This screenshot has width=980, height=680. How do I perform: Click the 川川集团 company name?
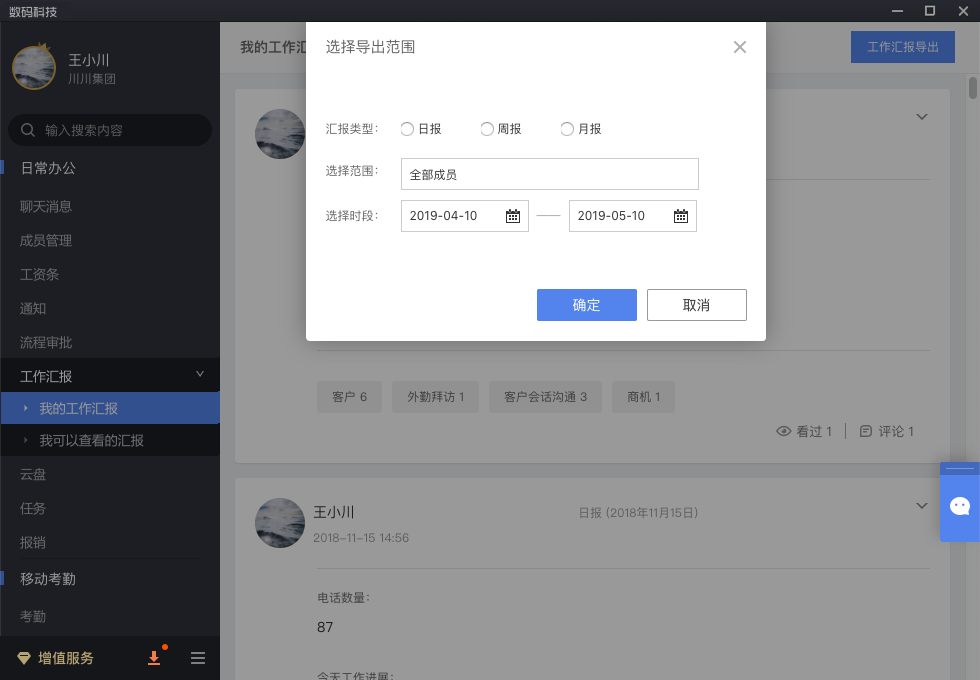click(x=91, y=79)
